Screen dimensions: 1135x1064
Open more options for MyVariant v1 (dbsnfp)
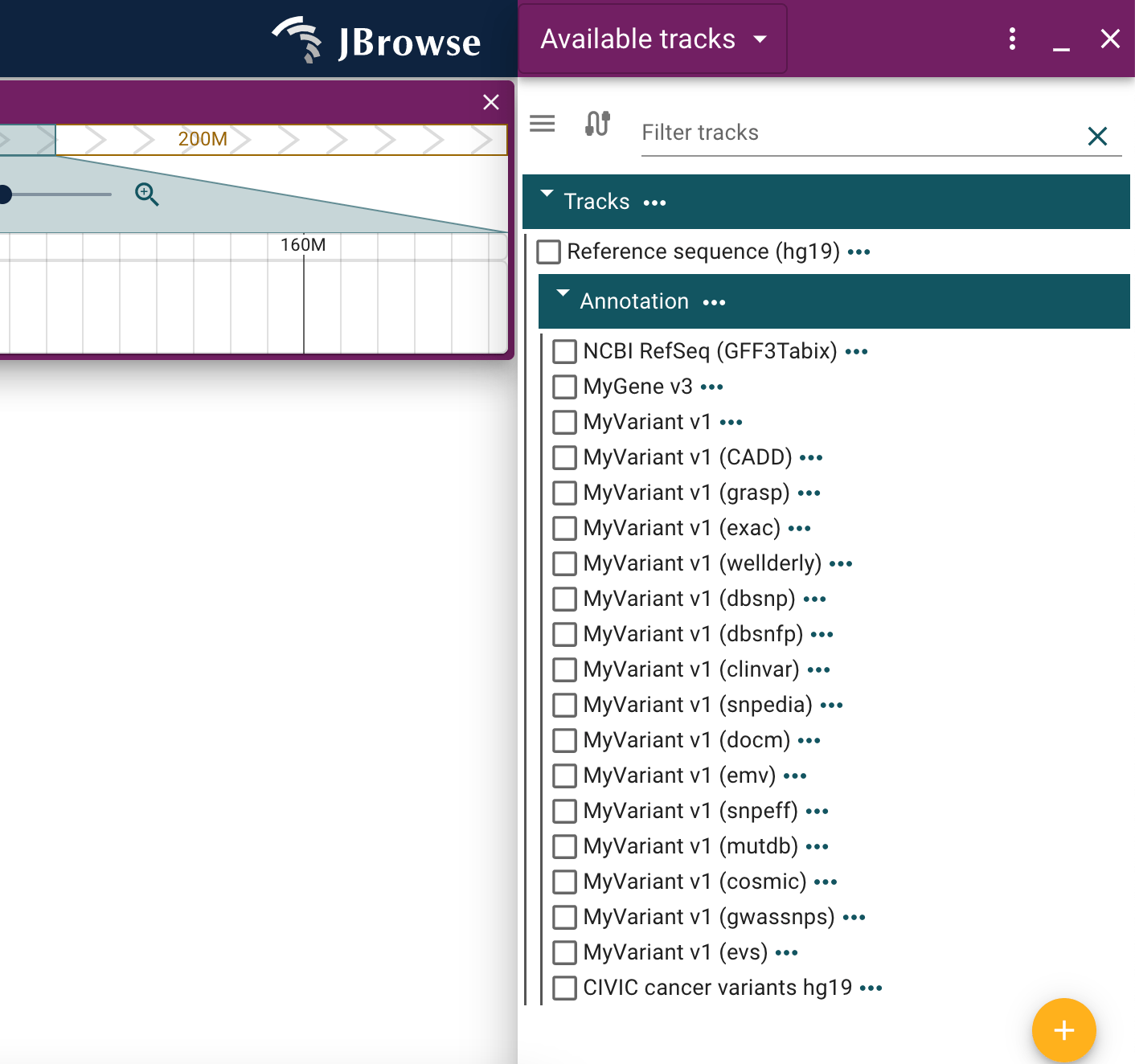click(x=822, y=635)
